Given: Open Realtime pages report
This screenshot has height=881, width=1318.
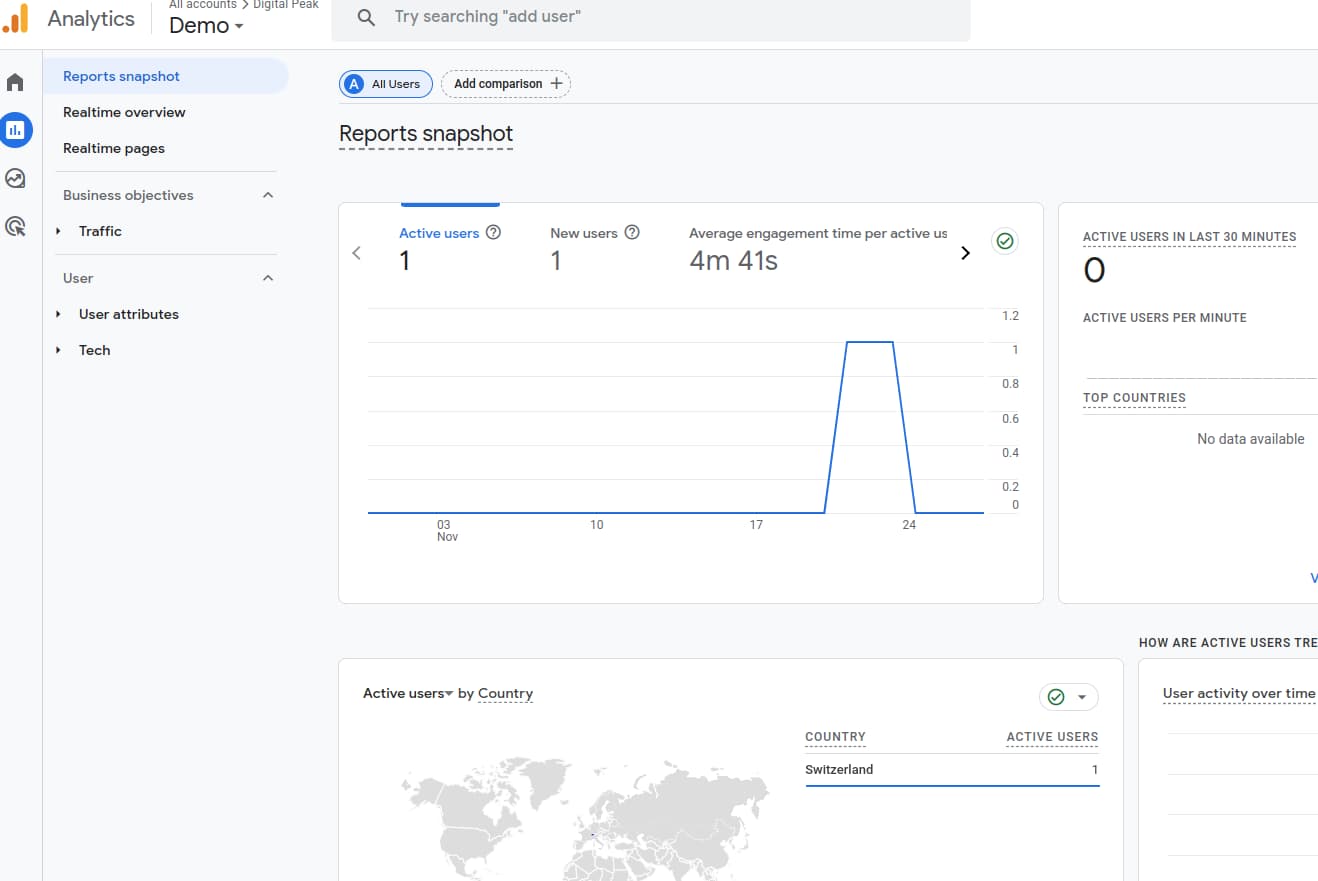Looking at the screenshot, I should coord(114,148).
